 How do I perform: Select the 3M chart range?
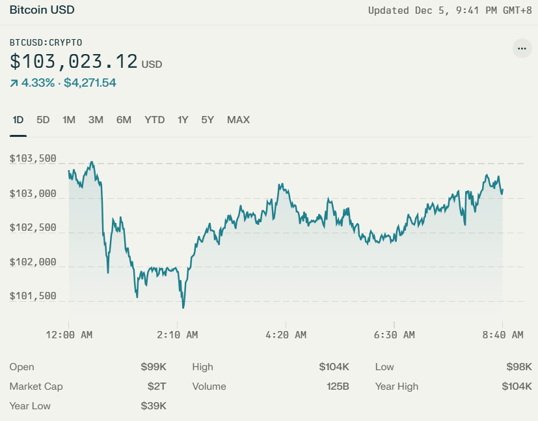(x=96, y=120)
